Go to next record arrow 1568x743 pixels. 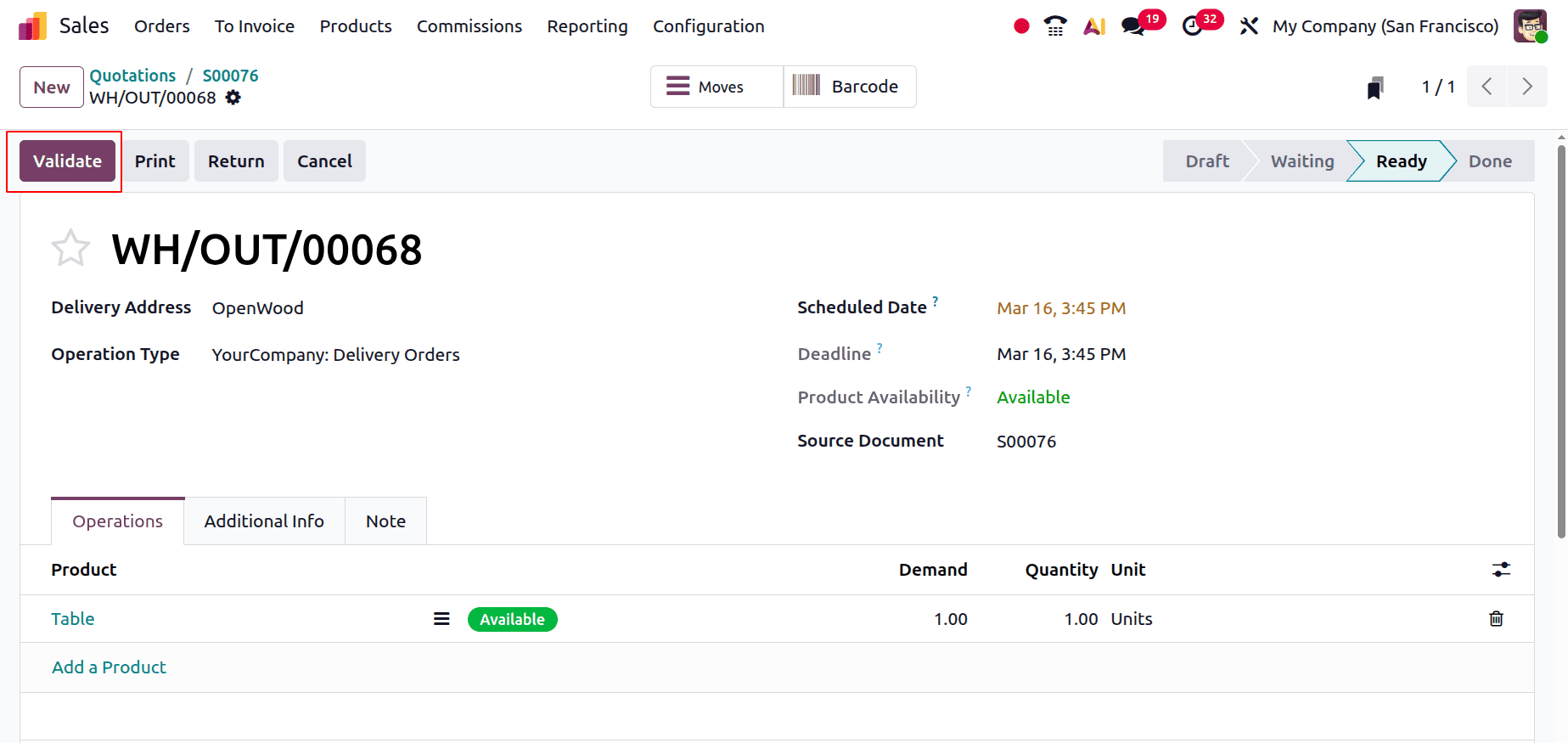(x=1527, y=87)
